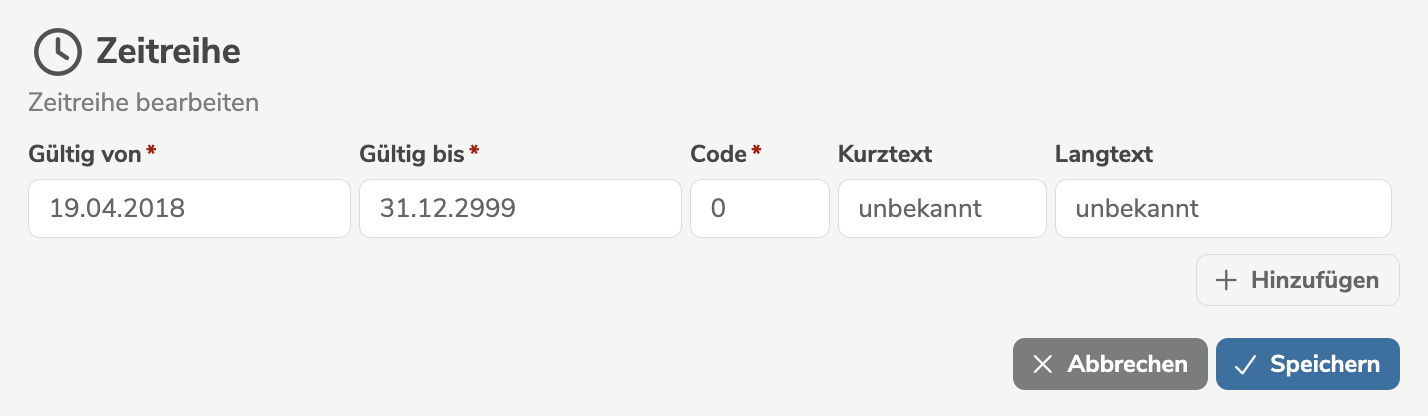Click the Zeitreihe bearbeiten subtitle
The height and width of the screenshot is (416, 1428).
click(x=144, y=102)
